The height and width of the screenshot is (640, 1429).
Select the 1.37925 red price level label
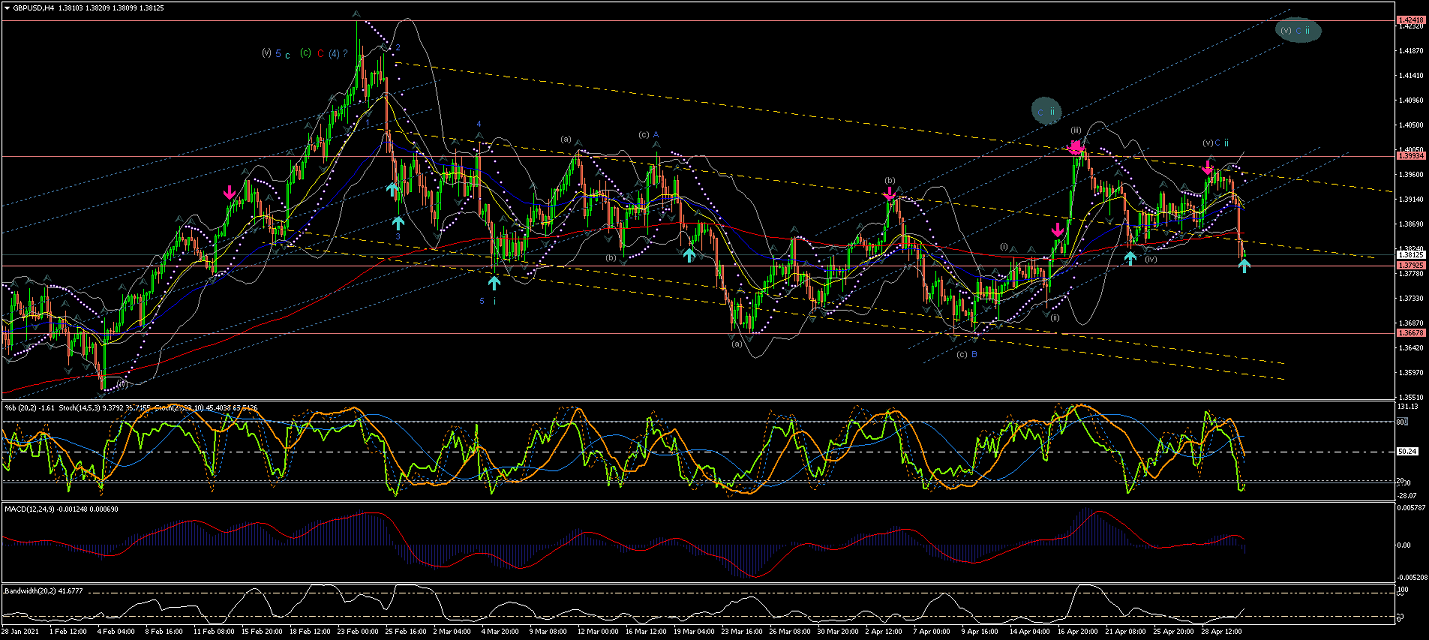click(1410, 266)
